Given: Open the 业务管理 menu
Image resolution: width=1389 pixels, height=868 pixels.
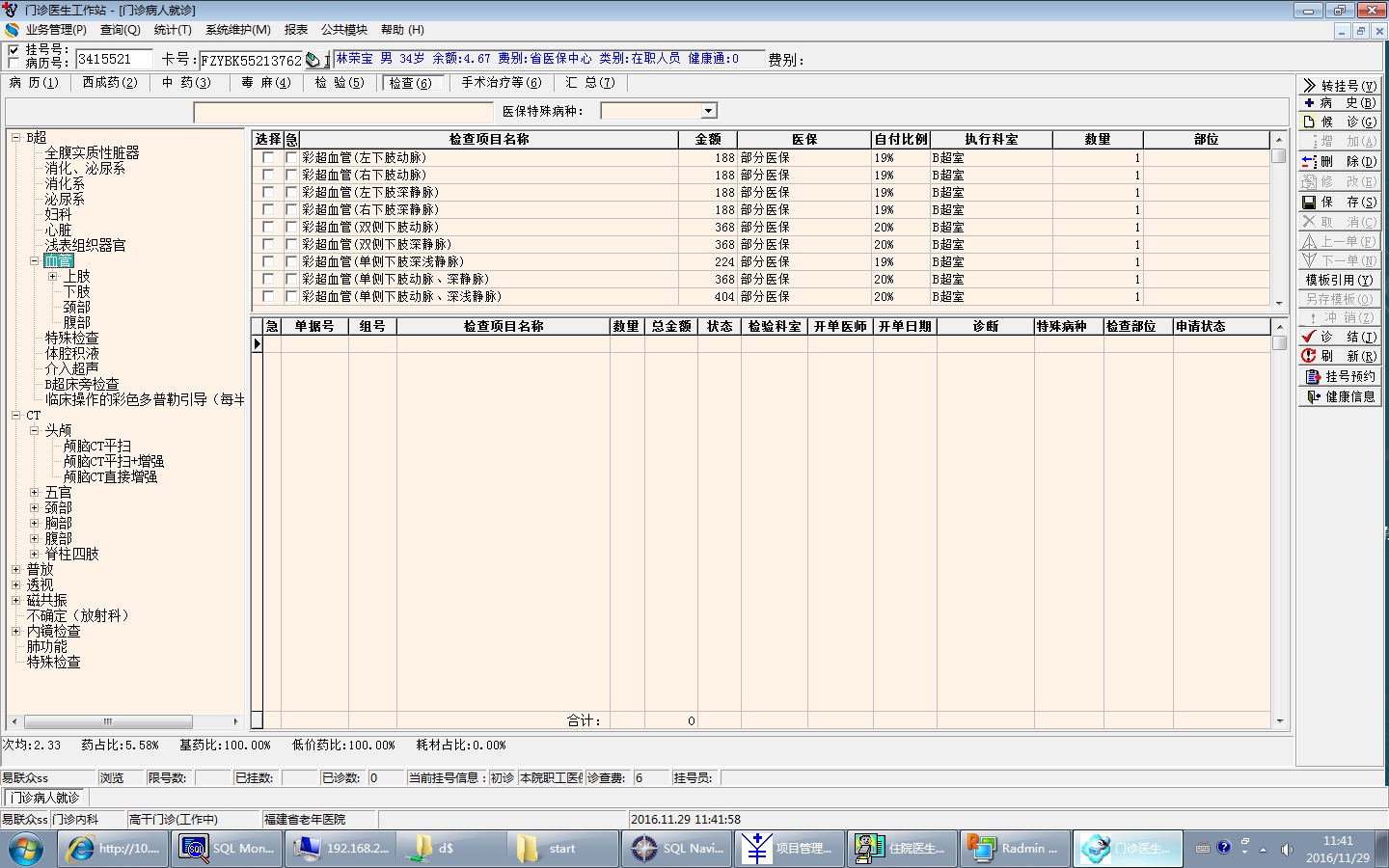Looking at the screenshot, I should tap(55, 30).
